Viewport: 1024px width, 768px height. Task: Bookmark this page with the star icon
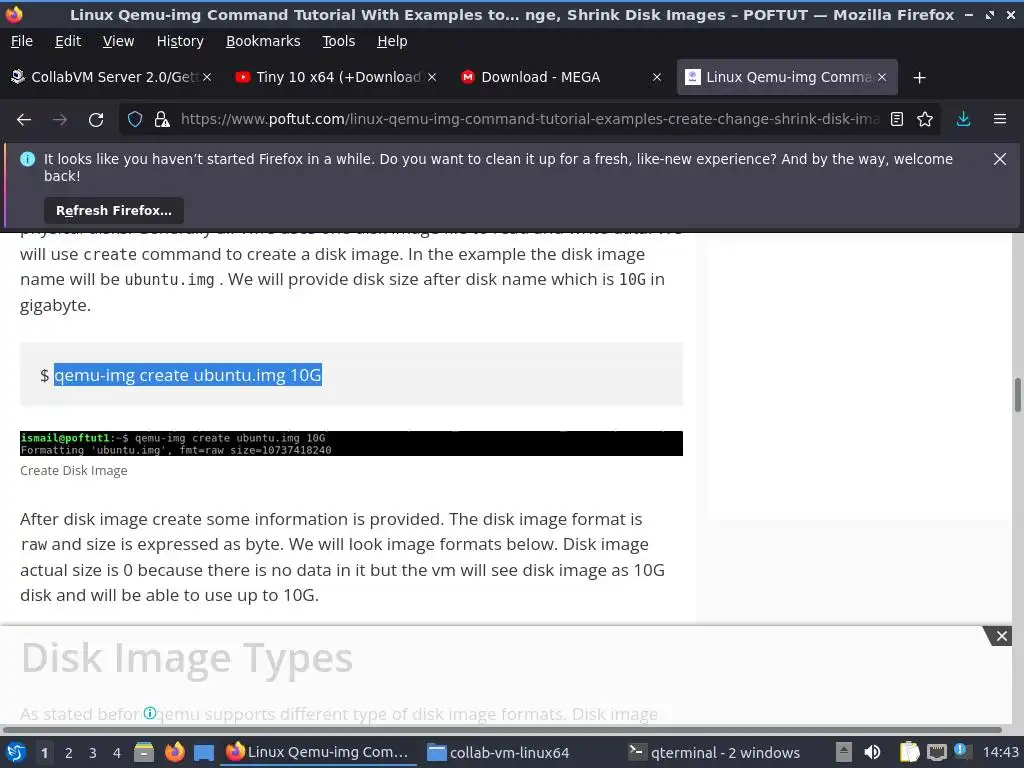925,120
